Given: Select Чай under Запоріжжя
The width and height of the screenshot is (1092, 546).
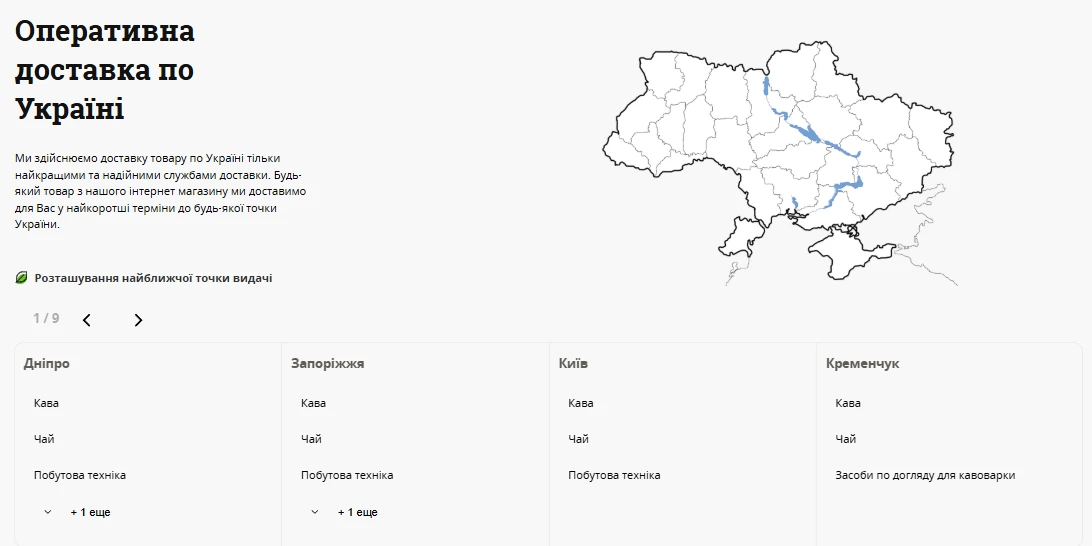Looking at the screenshot, I should [311, 439].
